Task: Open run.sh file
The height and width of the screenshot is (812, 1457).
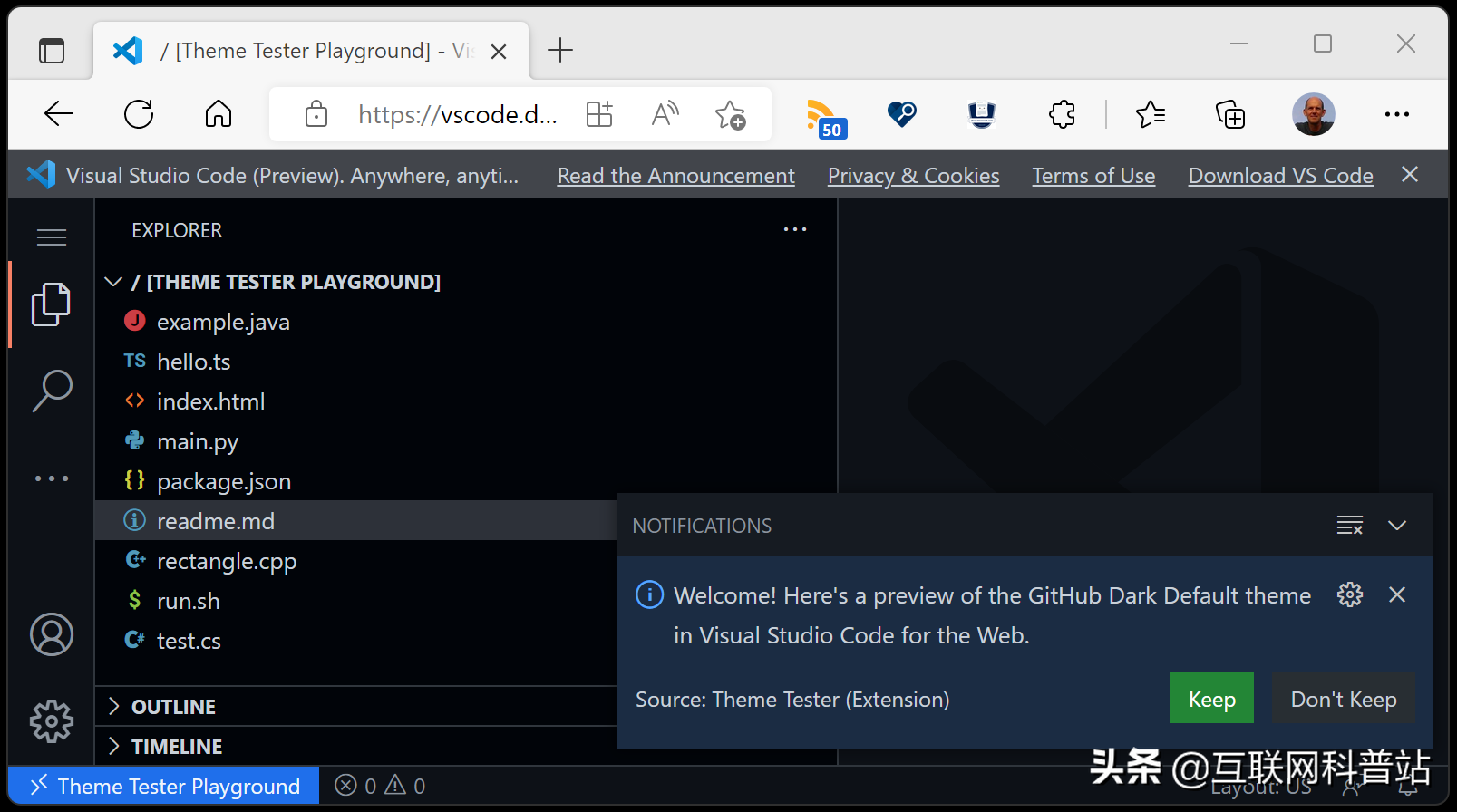Action: [x=356, y=601]
